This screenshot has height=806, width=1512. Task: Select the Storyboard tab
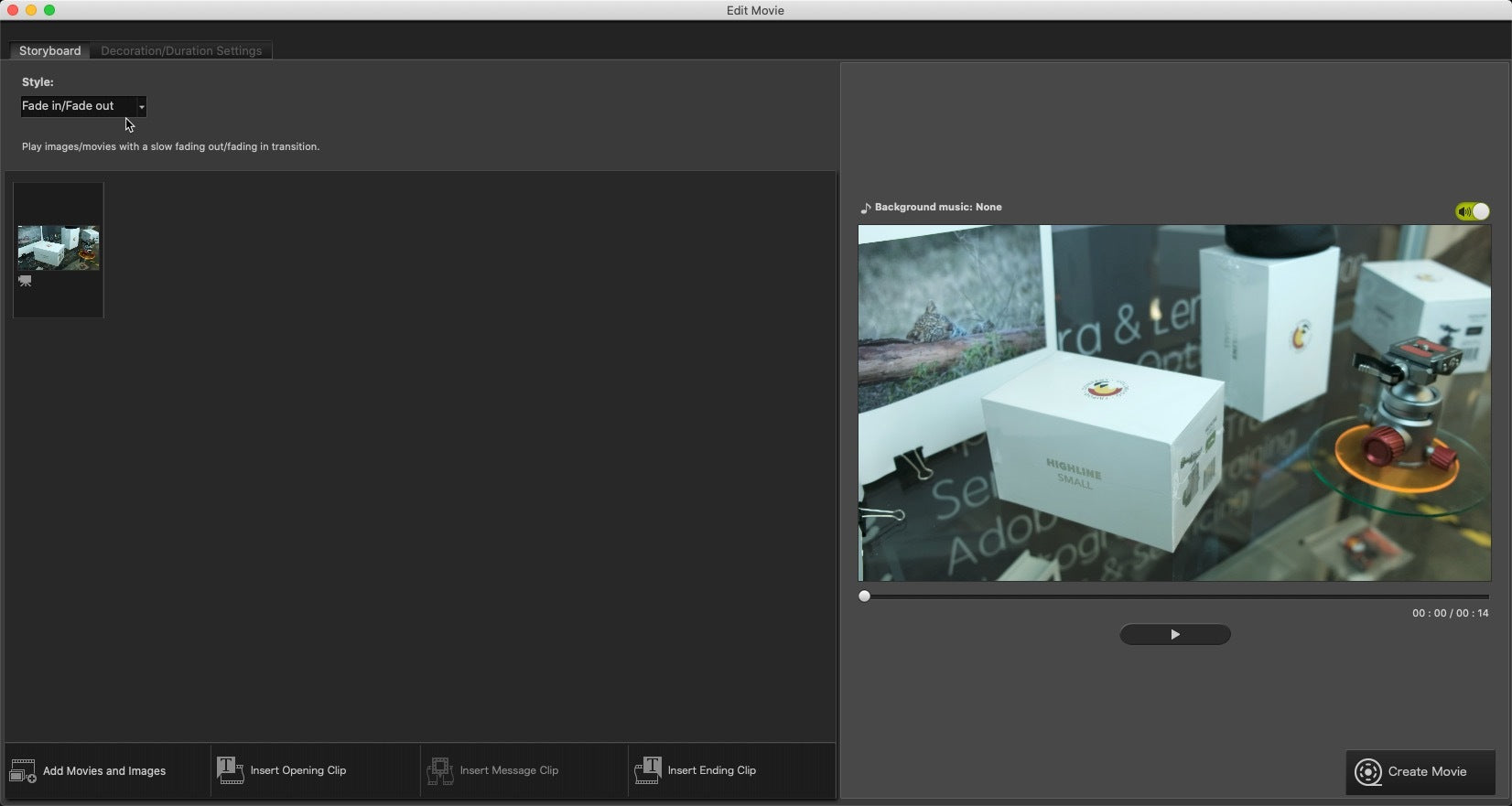(x=49, y=51)
